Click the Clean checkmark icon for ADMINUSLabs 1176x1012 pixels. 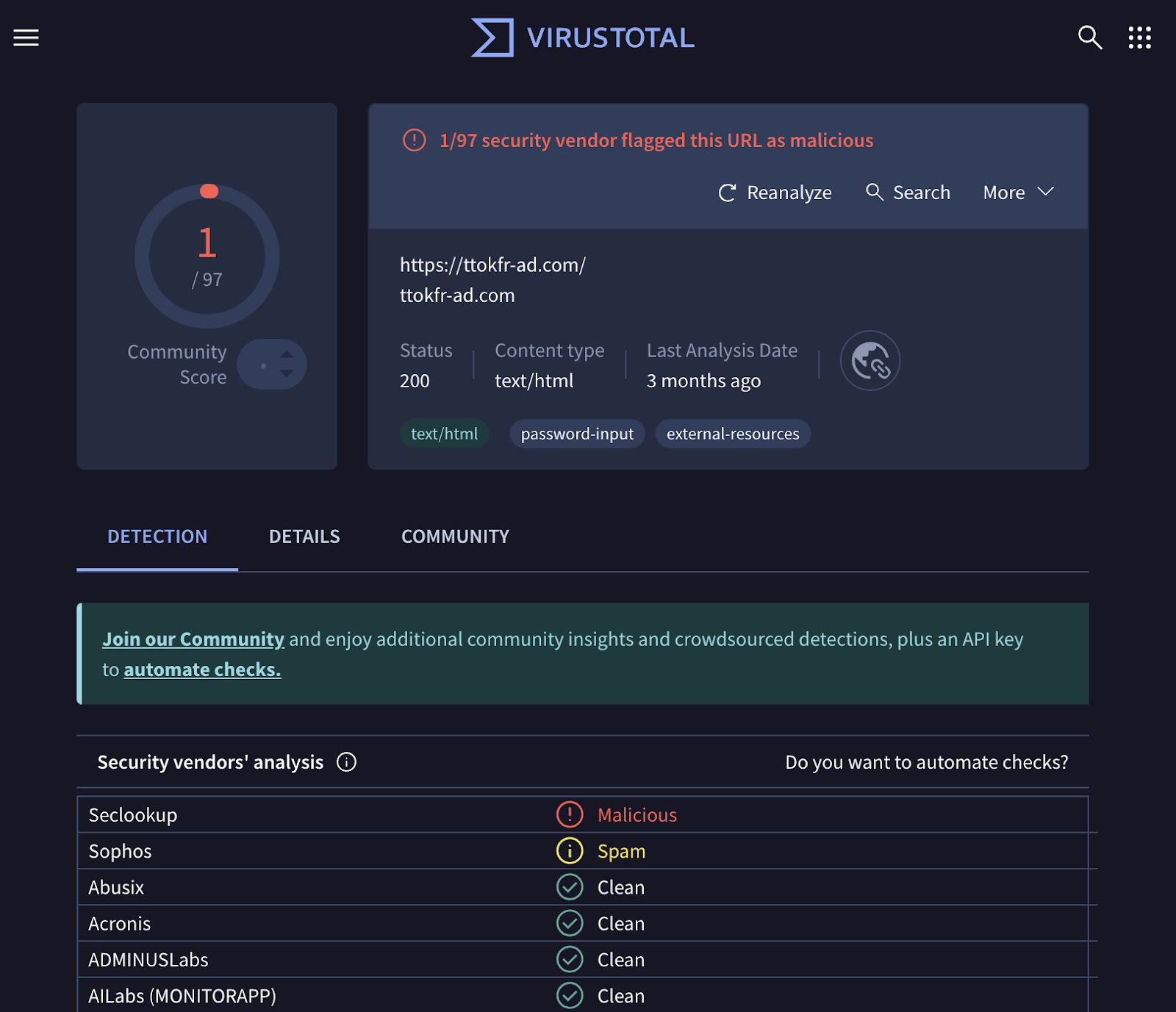click(x=570, y=959)
